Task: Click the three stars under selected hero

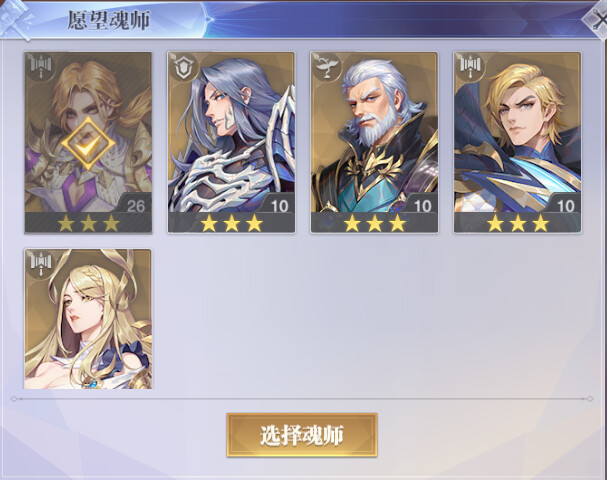Action: [x=88, y=223]
